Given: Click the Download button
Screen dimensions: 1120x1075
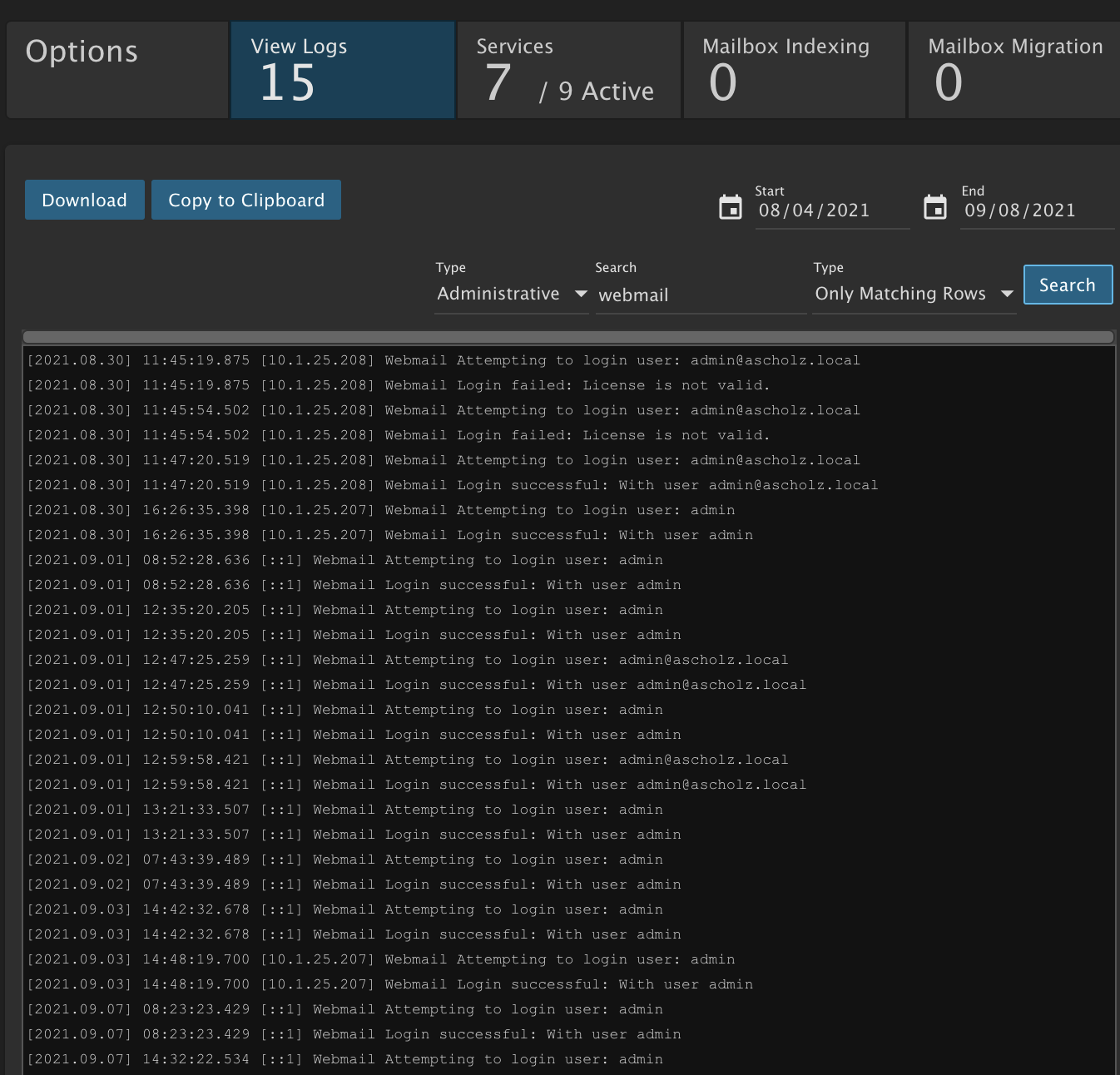Looking at the screenshot, I should coord(85,200).
